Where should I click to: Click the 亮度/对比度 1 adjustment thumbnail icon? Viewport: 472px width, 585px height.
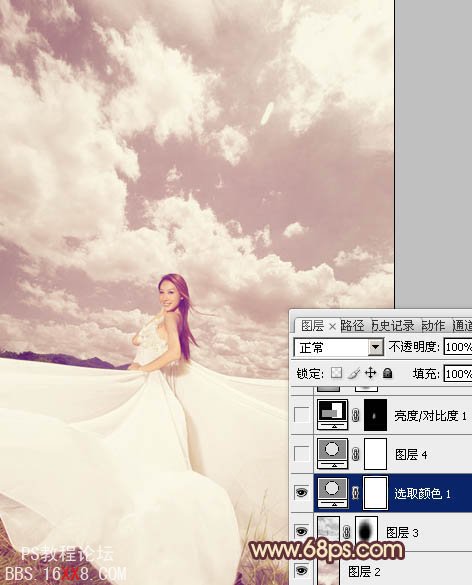pos(332,415)
